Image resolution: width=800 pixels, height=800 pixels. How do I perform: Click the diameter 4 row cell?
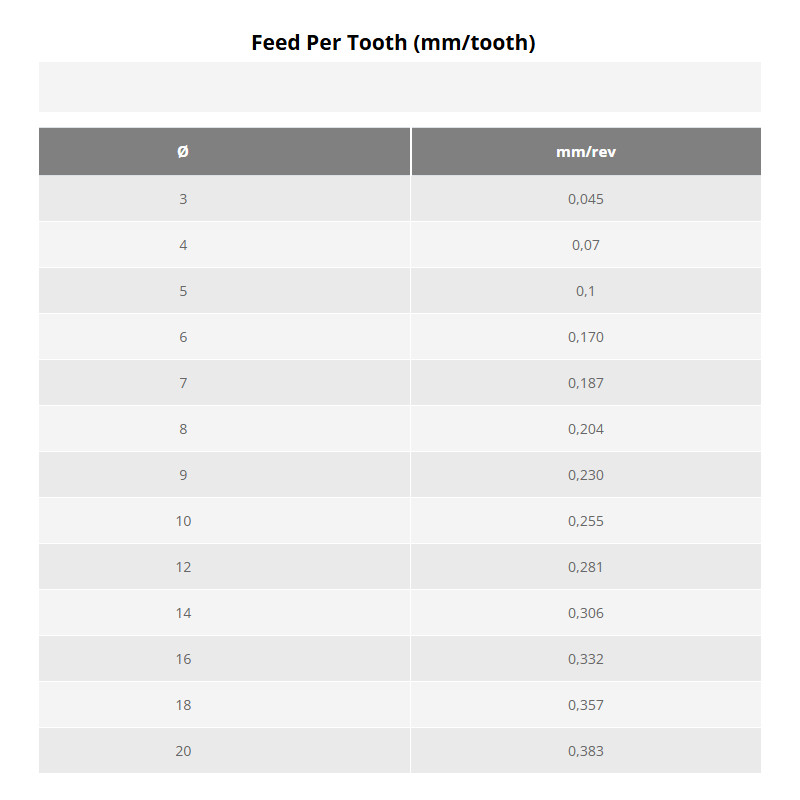pos(183,245)
